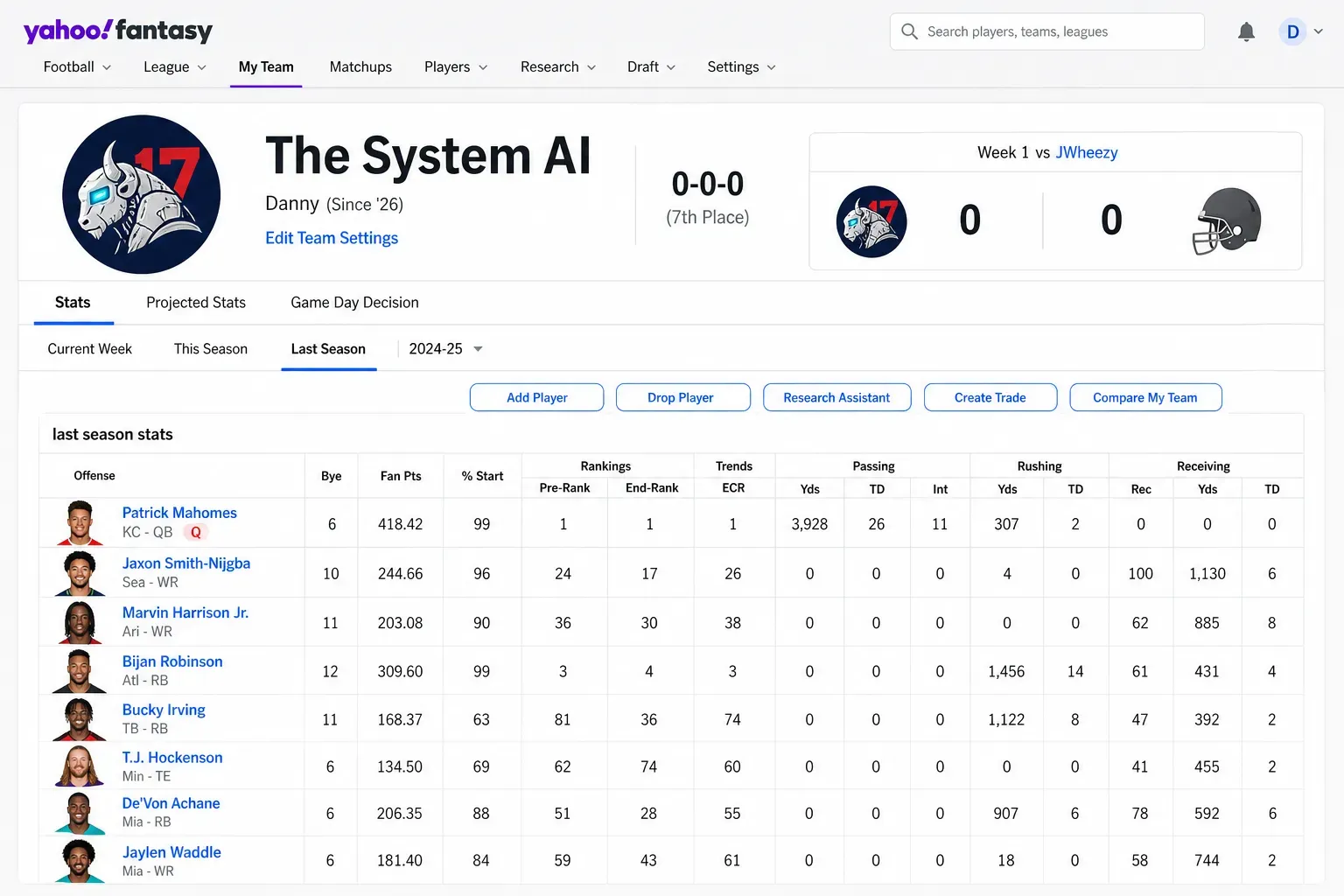
Task: Click the opponent helmet icon
Action: [x=1227, y=220]
